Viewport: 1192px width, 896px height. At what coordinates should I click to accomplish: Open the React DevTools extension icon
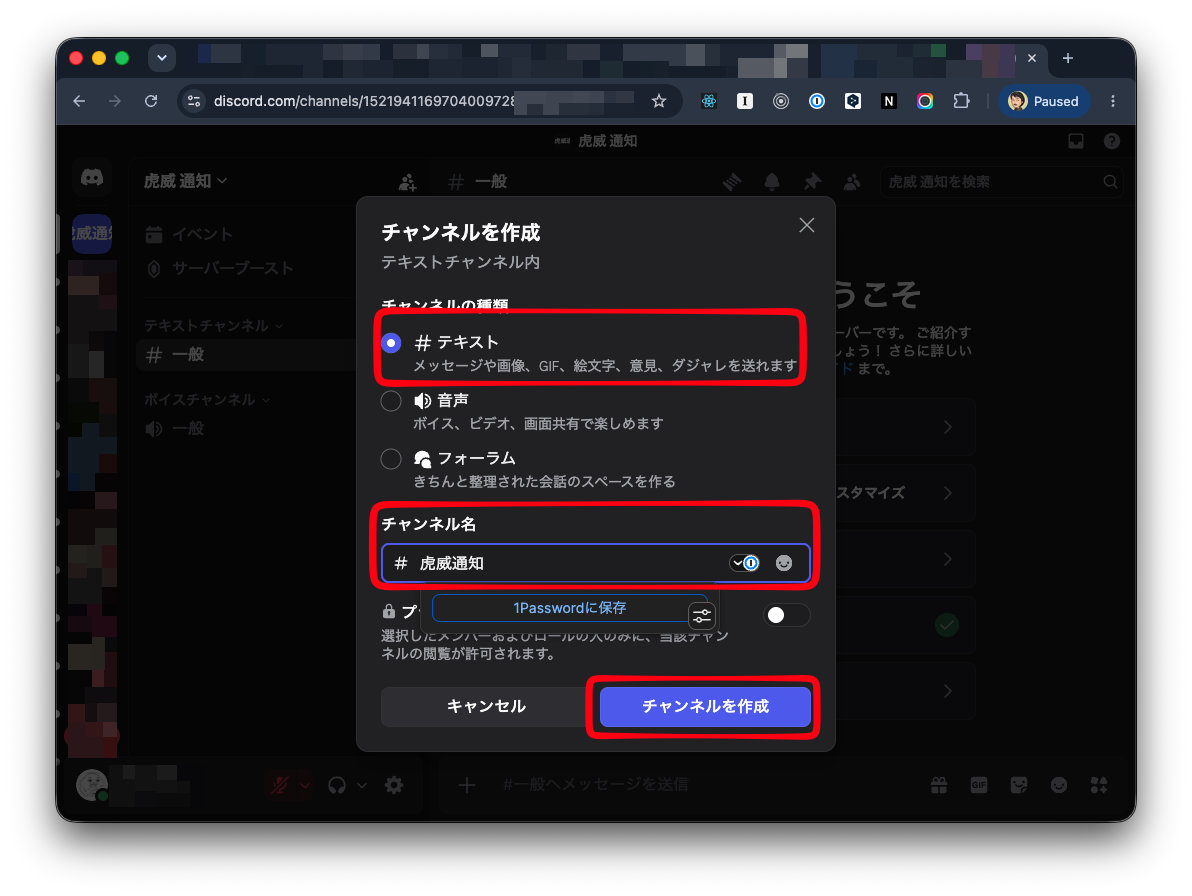point(709,101)
